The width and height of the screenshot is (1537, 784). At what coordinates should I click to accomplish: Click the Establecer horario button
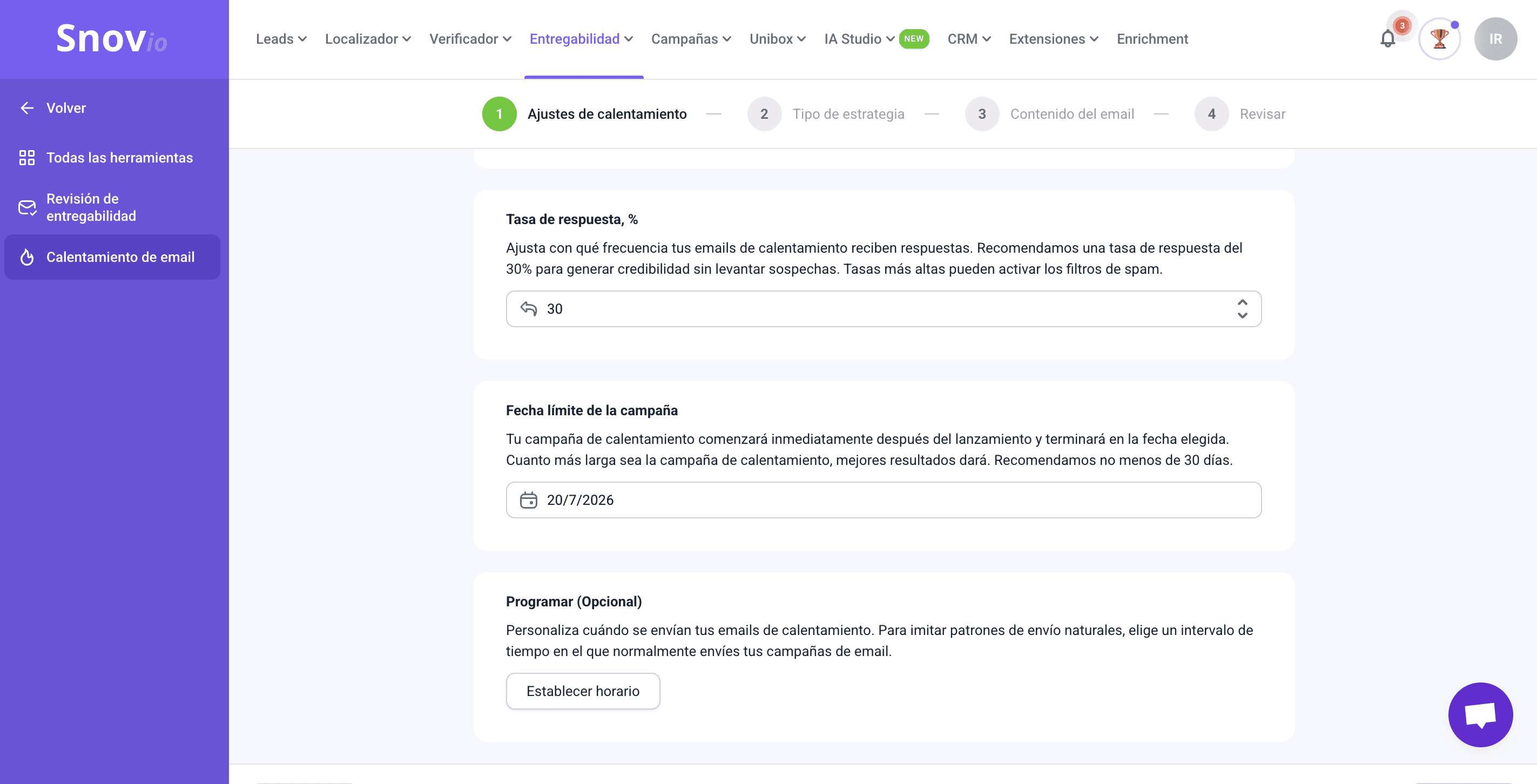tap(582, 691)
